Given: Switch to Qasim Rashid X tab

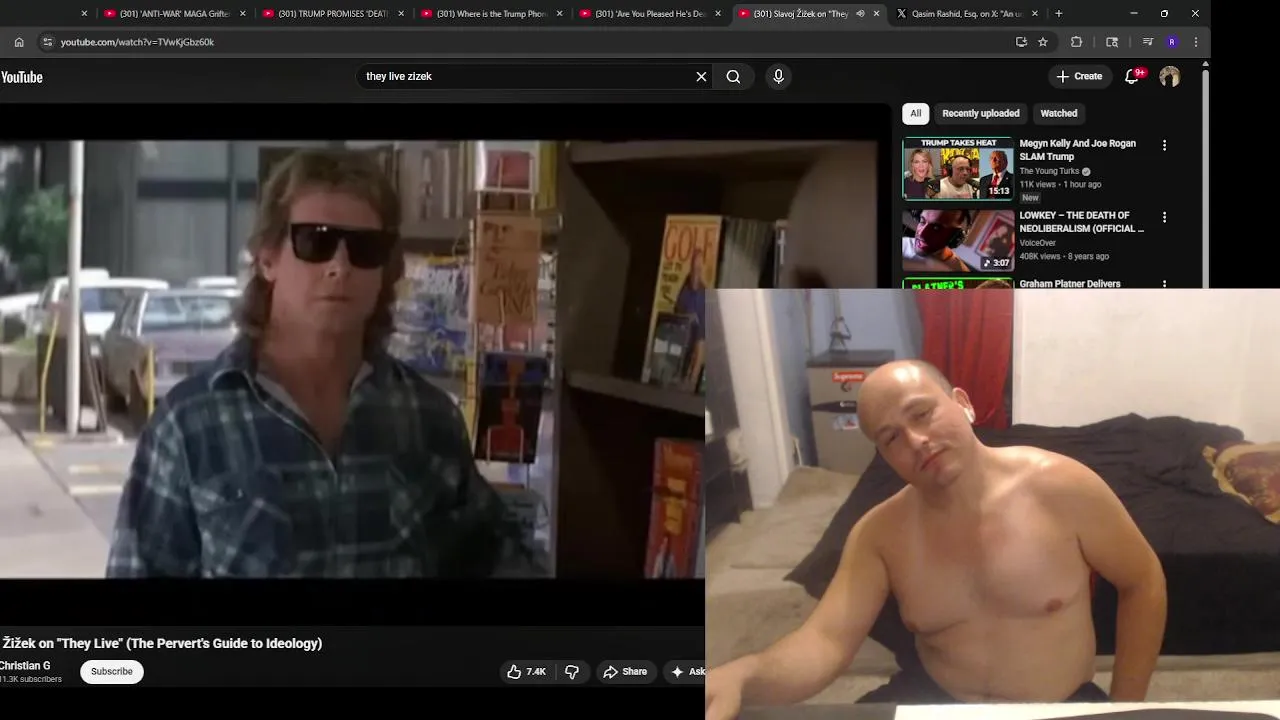Looking at the screenshot, I should (966, 14).
